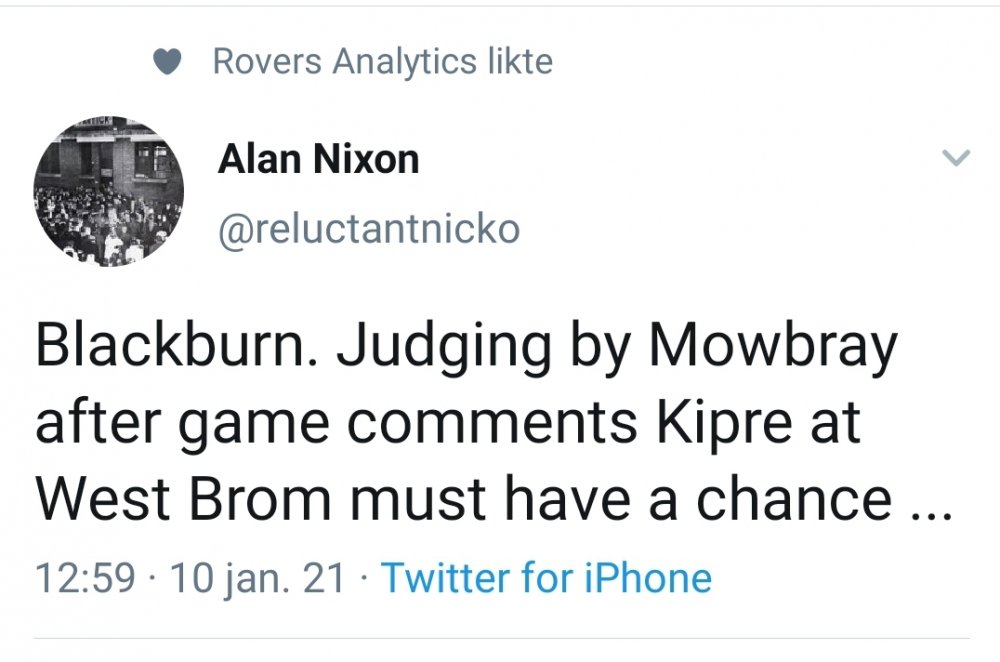The image size is (1000, 662).
Task: Click the word "likte" in the header
Action: pyautogui.click(x=518, y=62)
